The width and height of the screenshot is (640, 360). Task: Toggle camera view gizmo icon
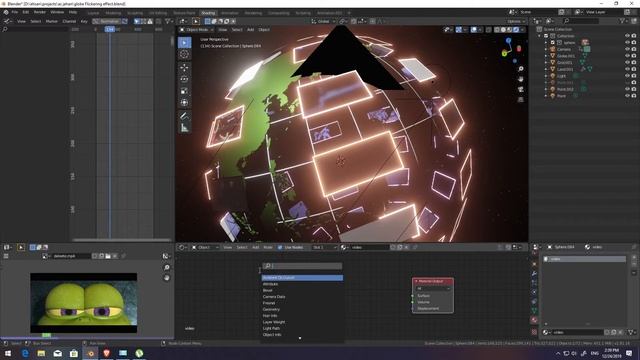[521, 89]
